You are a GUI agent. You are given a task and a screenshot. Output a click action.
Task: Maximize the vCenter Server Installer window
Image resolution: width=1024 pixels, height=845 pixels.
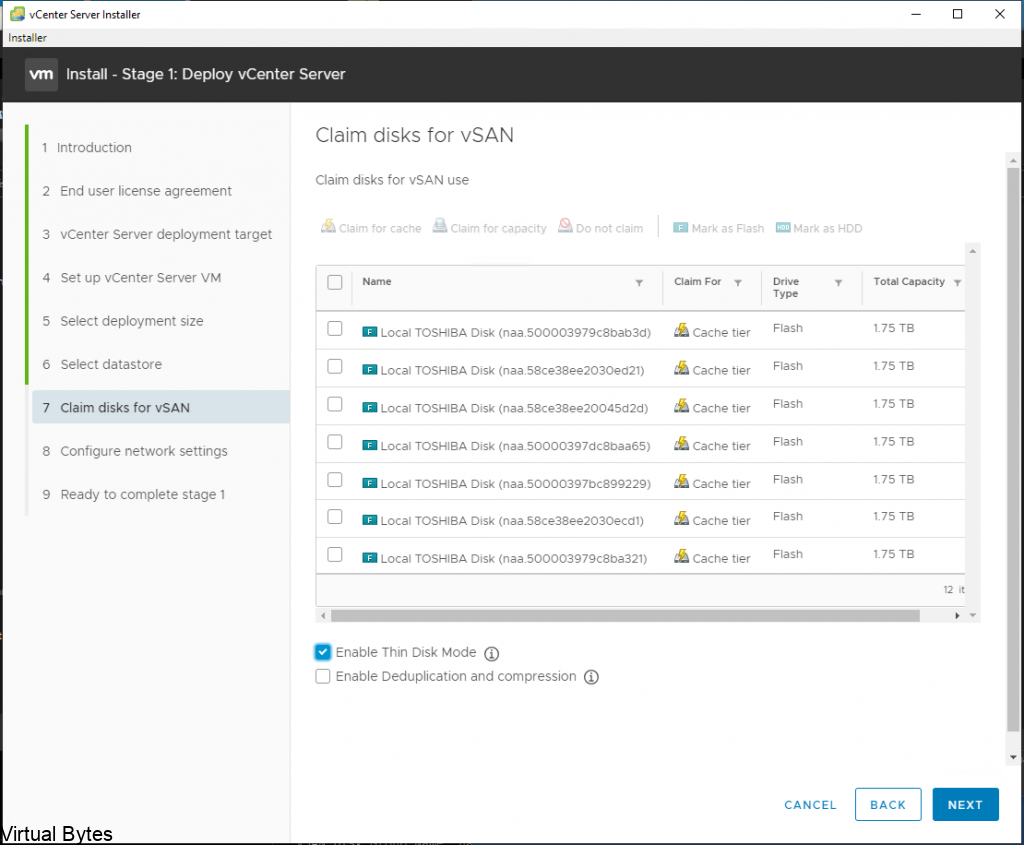click(957, 14)
